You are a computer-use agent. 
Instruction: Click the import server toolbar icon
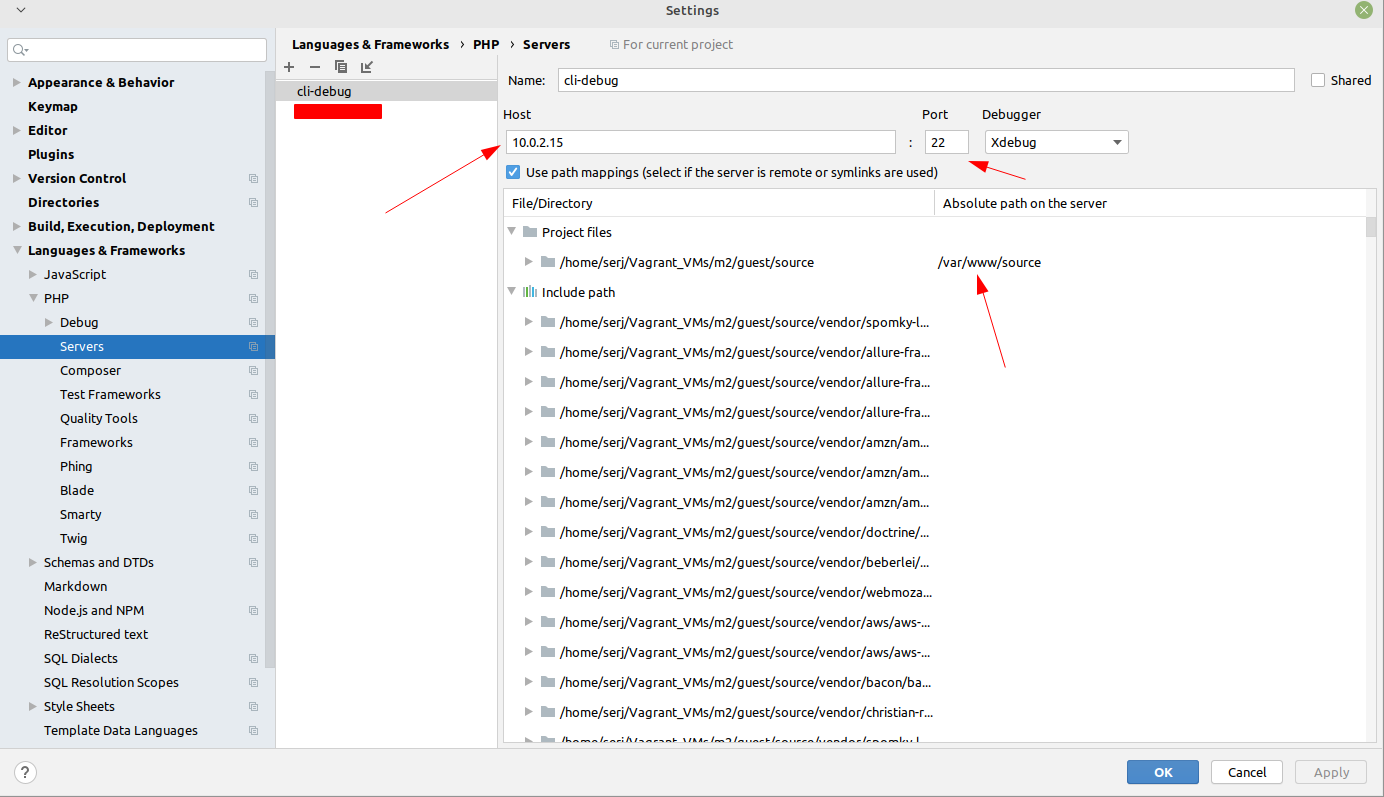coord(367,67)
